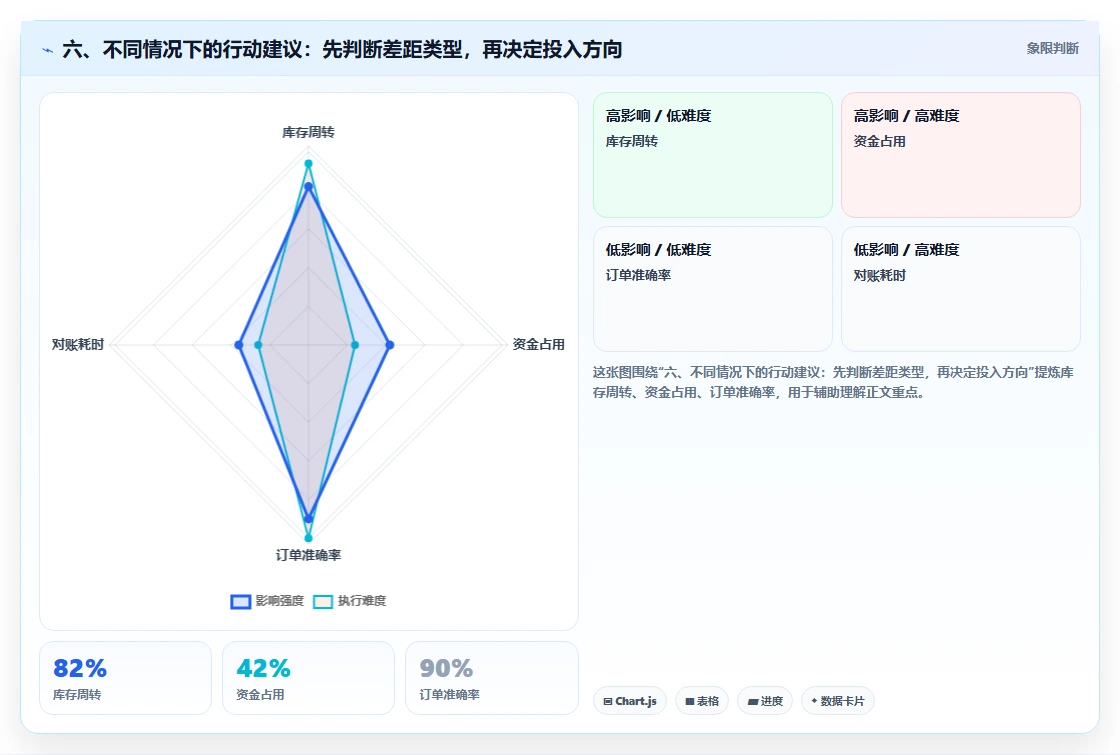Click the blue data point at the 对账耗时 vertex

(x=239, y=345)
